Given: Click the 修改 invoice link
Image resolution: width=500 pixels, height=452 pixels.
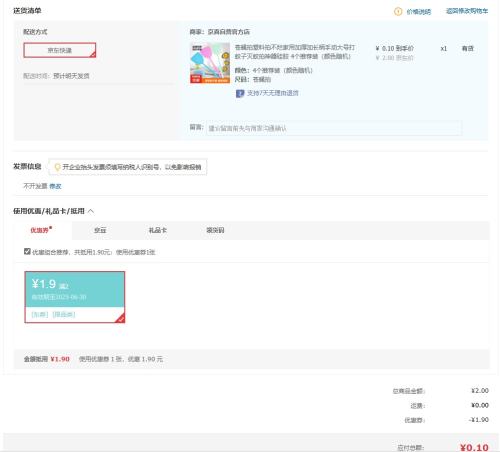Looking at the screenshot, I should (x=55, y=186).
